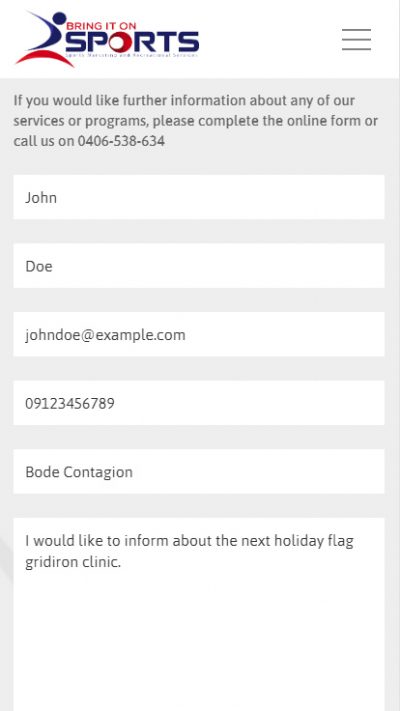This screenshot has height=711, width=400.
Task: Click the message text about gridiron clinic
Action: [x=189, y=551]
